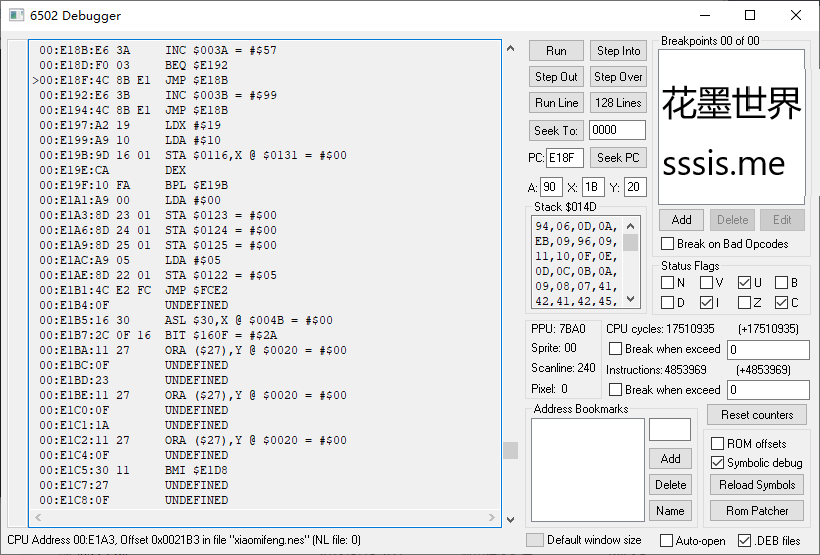This screenshot has height=555, width=820.
Task: Focus the A register field
Action: (551, 187)
